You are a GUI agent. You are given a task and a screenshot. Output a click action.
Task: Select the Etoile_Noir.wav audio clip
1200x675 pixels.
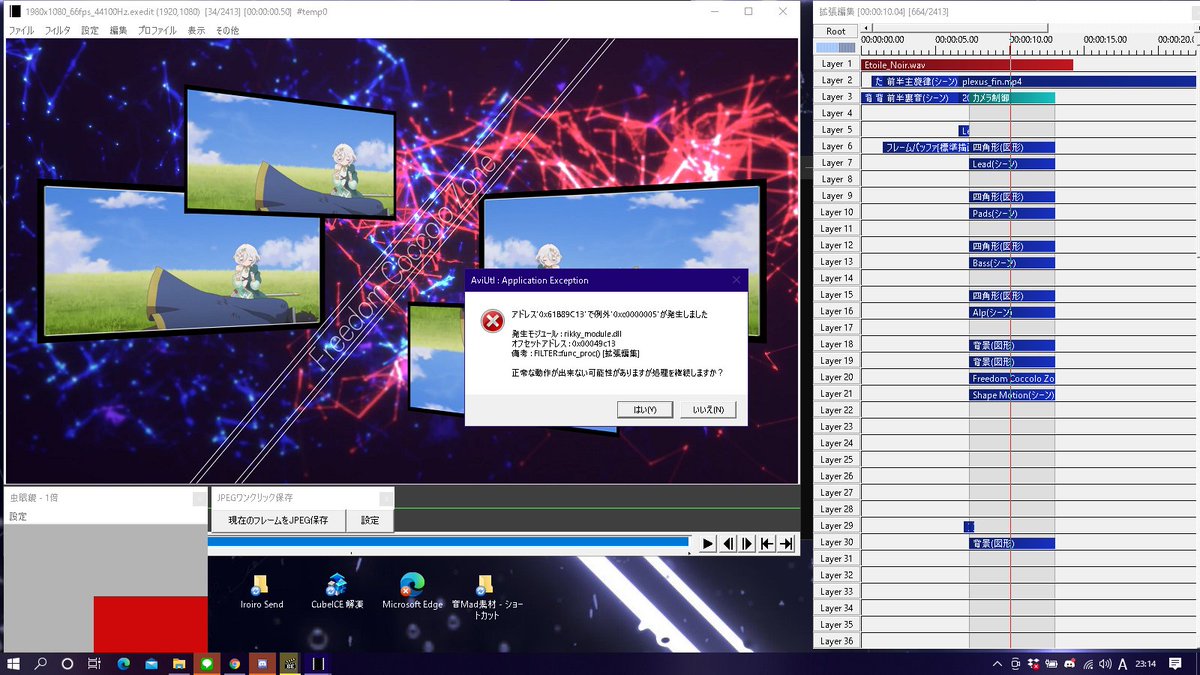pyautogui.click(x=966, y=64)
